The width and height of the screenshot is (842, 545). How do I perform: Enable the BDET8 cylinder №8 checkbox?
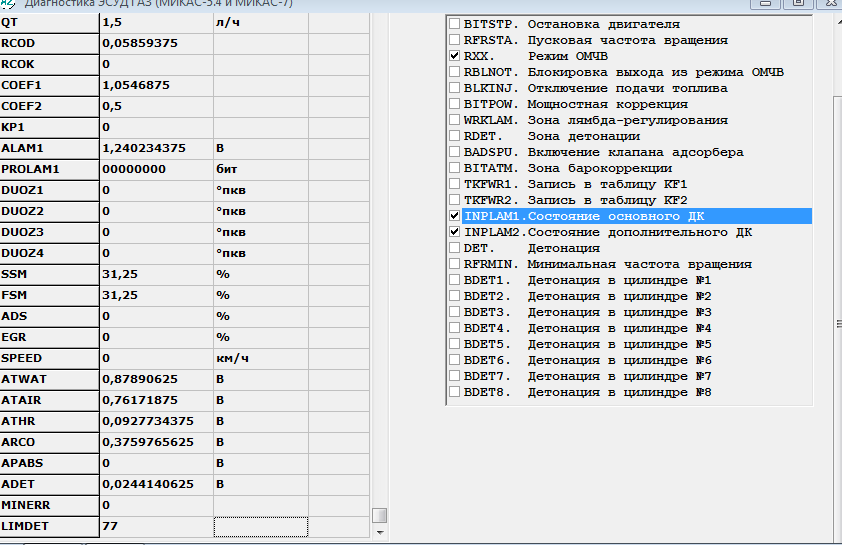(454, 392)
